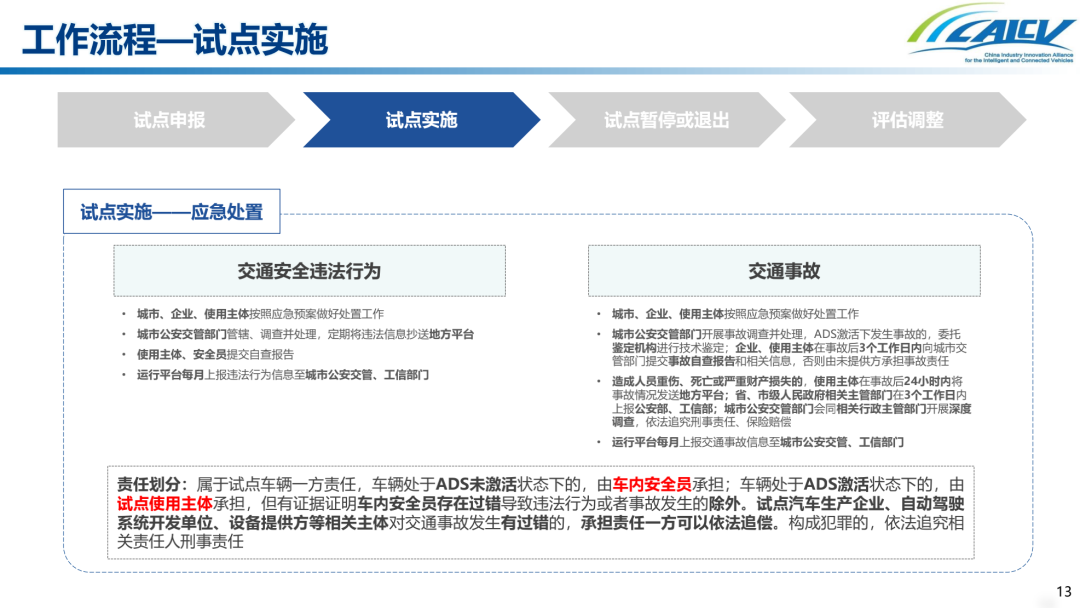Select the 试点申报 step arrow
1080x608 pixels.
(170, 120)
